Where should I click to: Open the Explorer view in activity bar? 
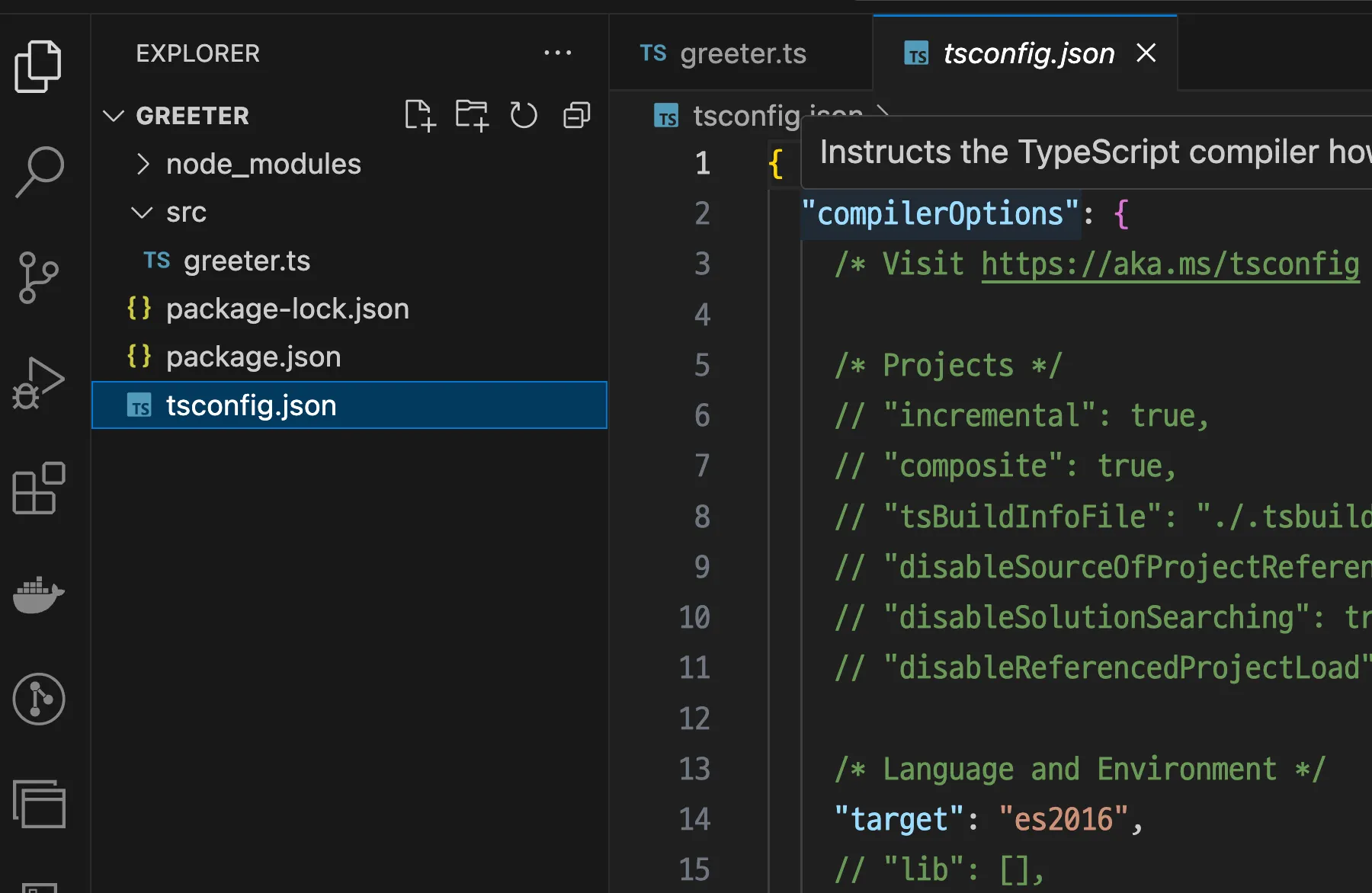(x=38, y=66)
